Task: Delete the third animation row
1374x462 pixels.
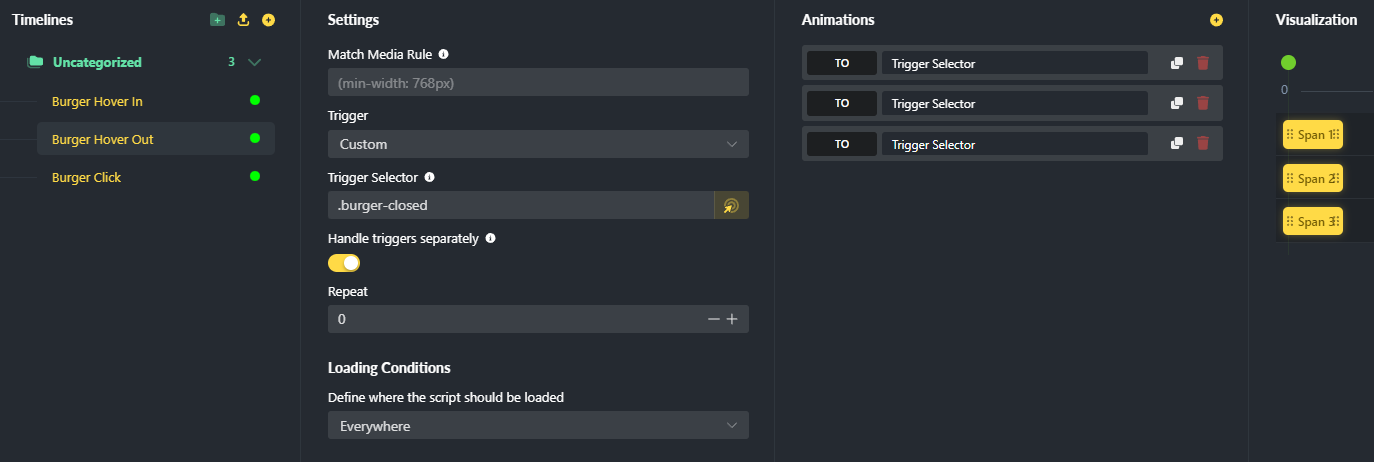Action: pyautogui.click(x=1203, y=144)
